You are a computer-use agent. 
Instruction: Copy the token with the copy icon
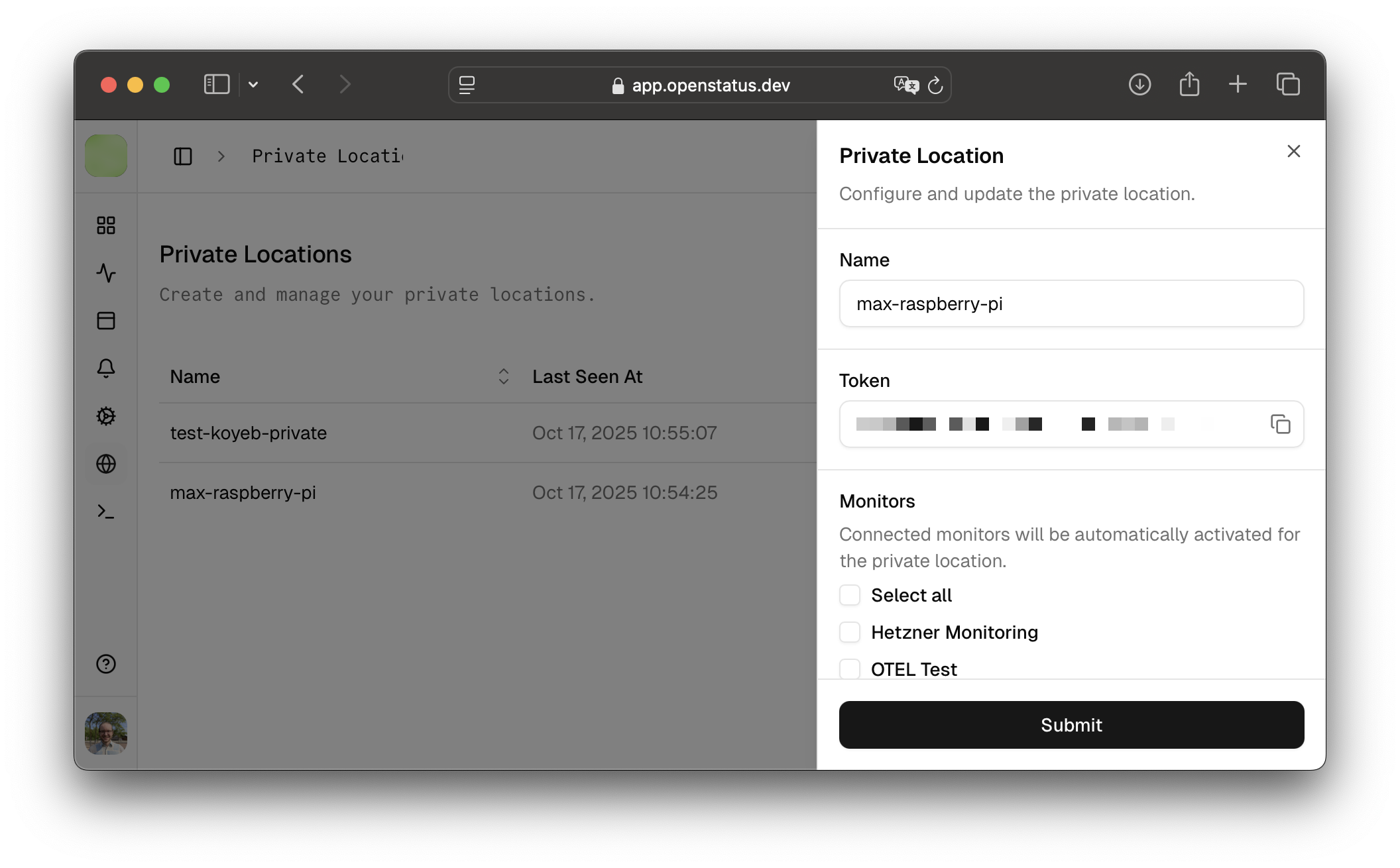1281,423
